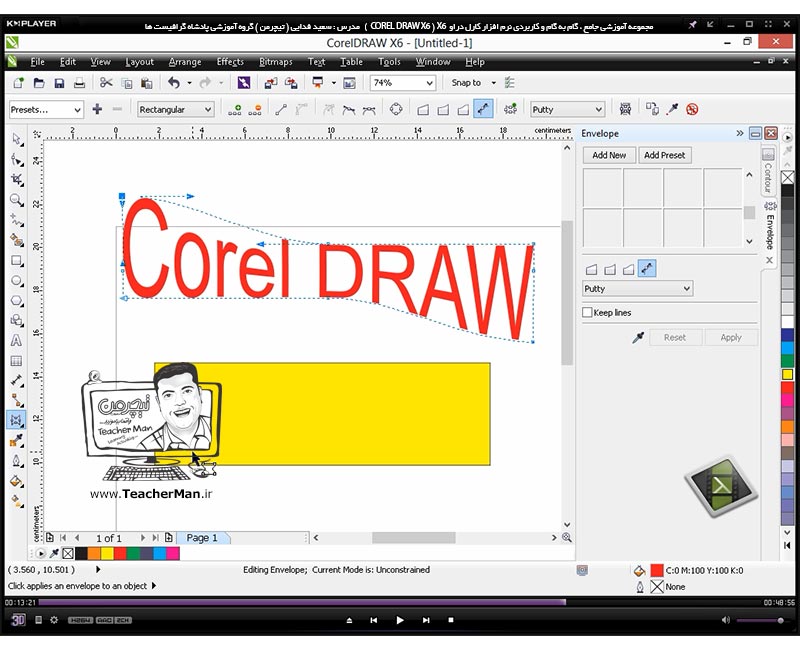Select the Ellipse tool
This screenshot has width=800, height=650.
16,281
